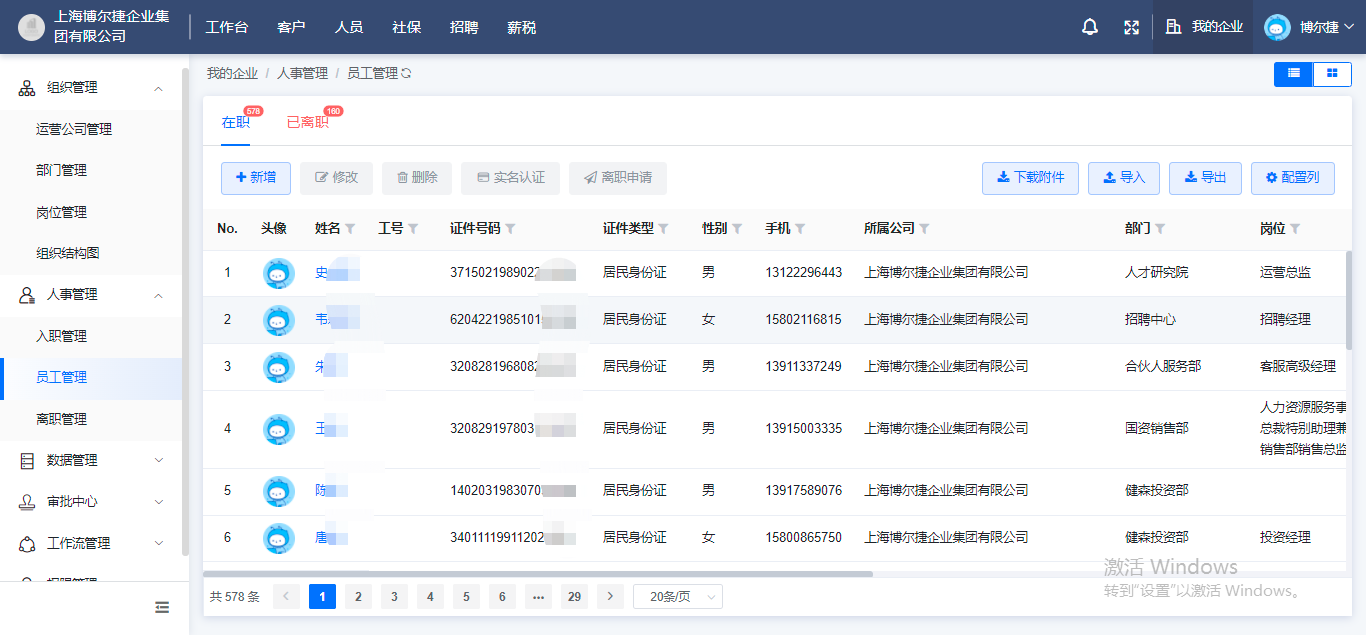
Task: Open 工作台 in top navigation
Action: click(x=226, y=27)
